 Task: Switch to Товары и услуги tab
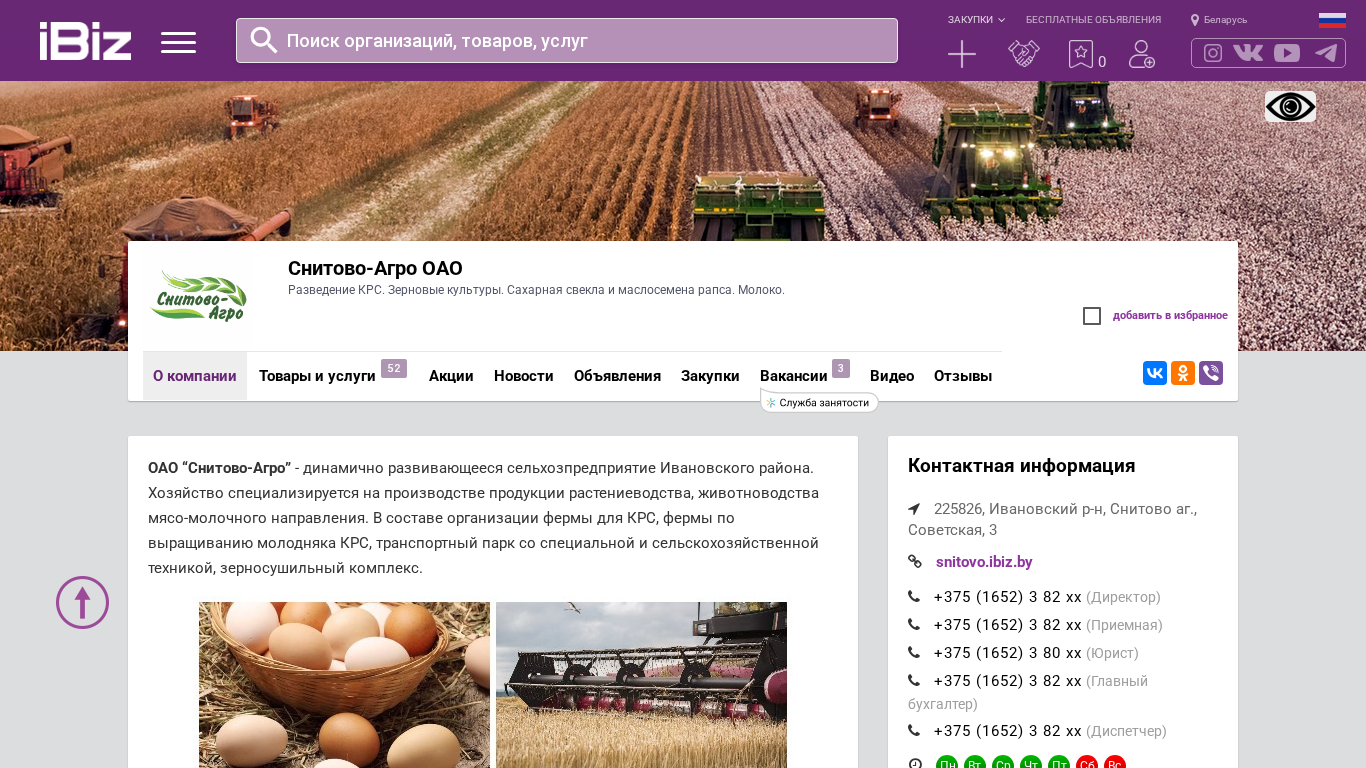317,376
